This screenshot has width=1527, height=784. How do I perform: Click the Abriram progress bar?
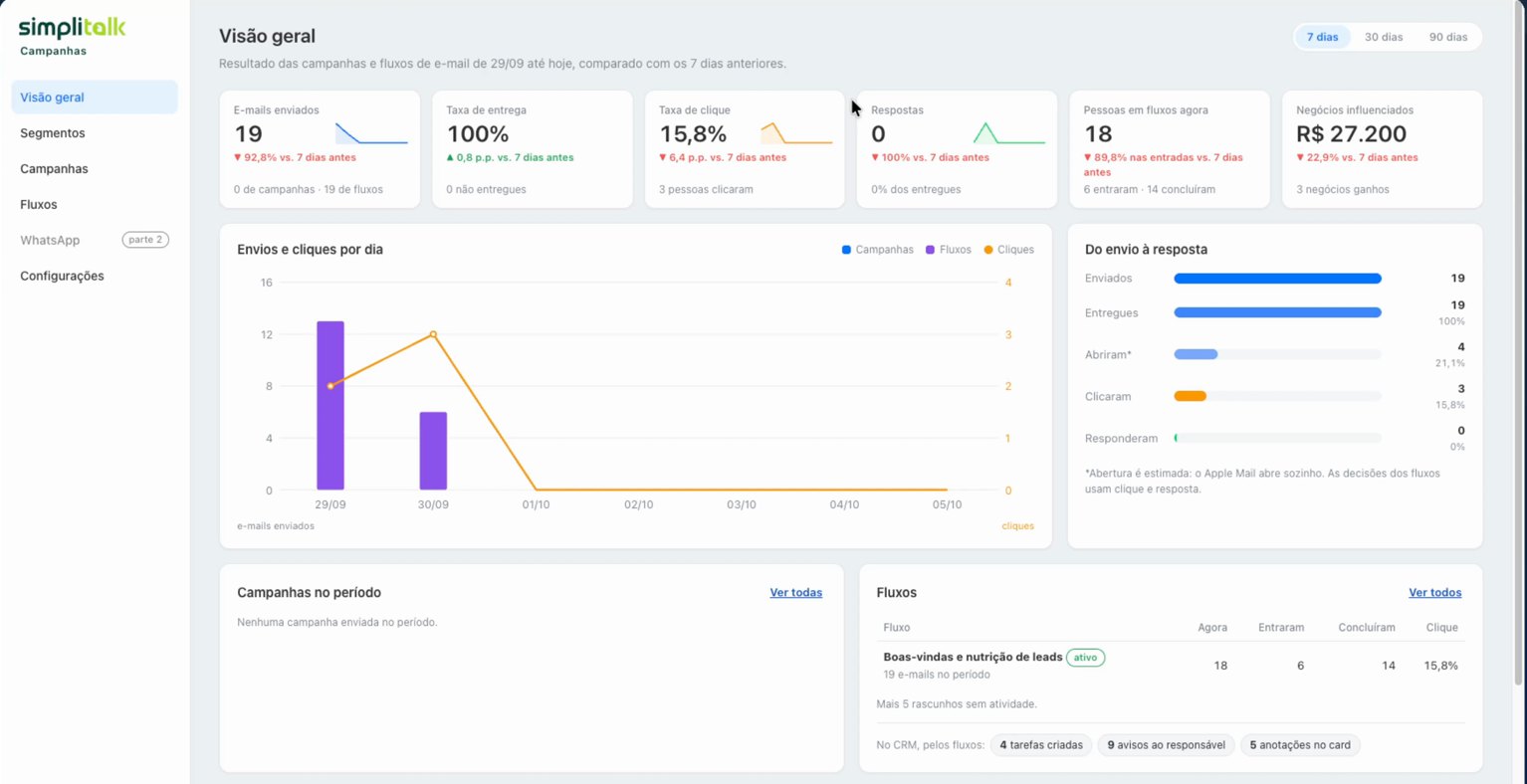tap(1277, 354)
